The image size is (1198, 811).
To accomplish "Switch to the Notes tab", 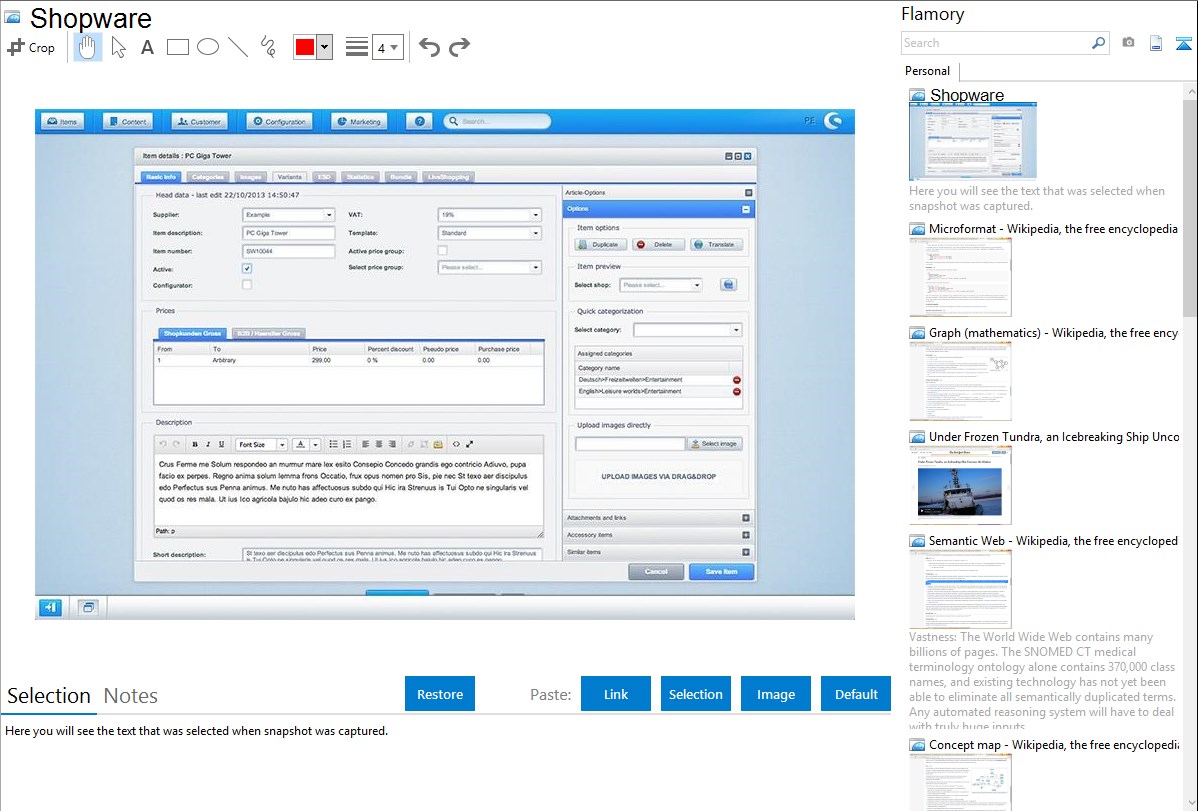I will tap(131, 696).
